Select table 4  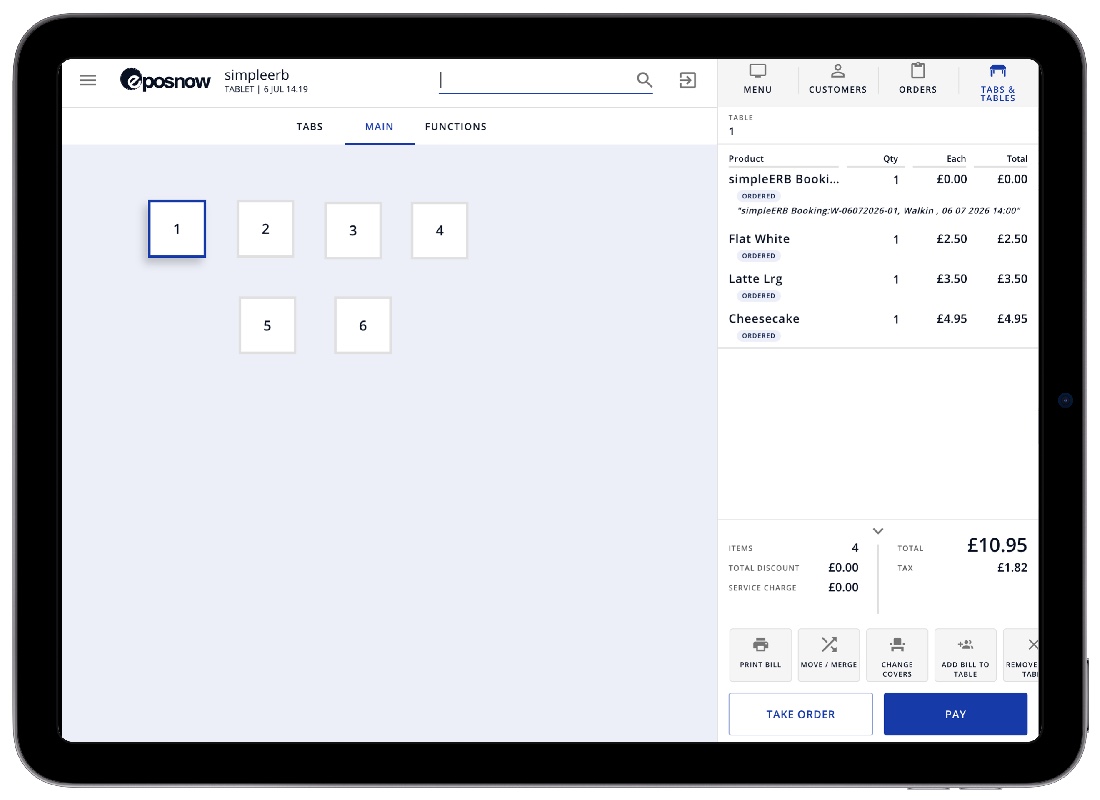(439, 230)
